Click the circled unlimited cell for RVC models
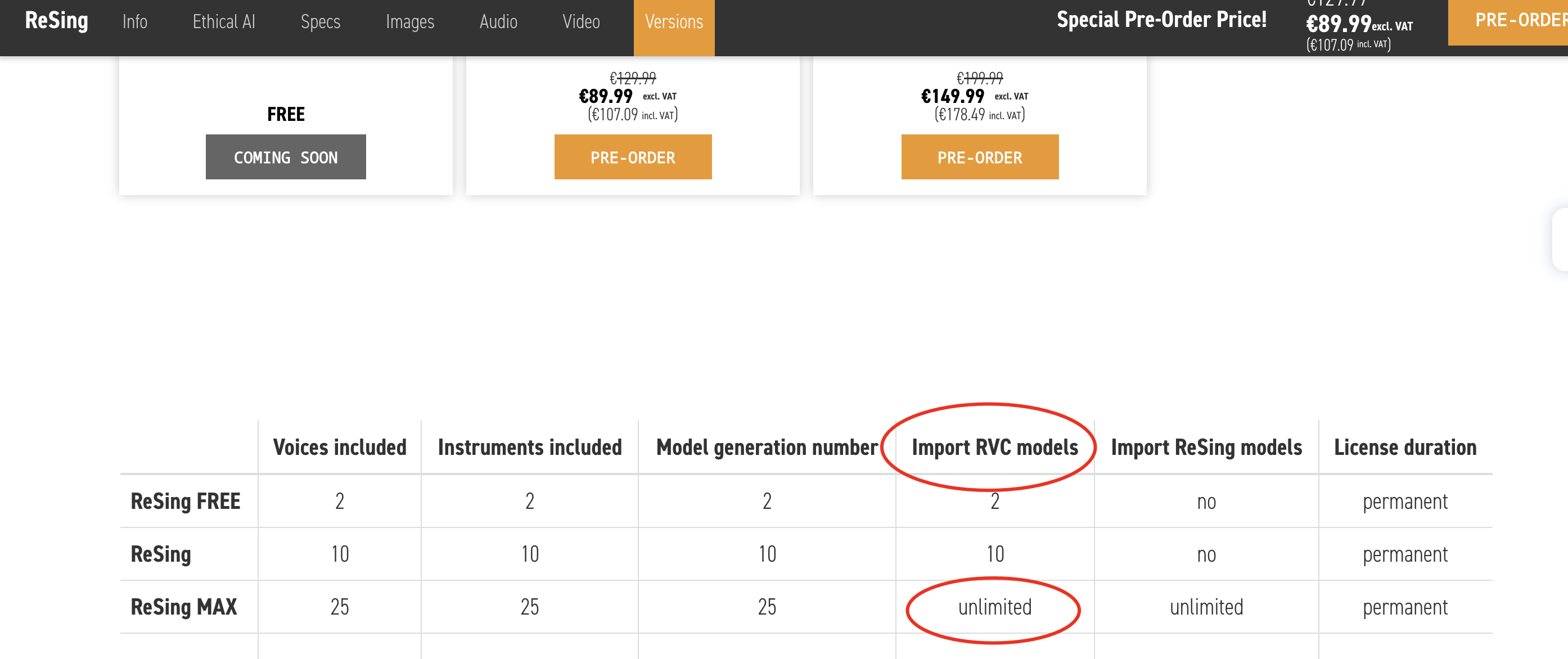 pyautogui.click(x=994, y=607)
